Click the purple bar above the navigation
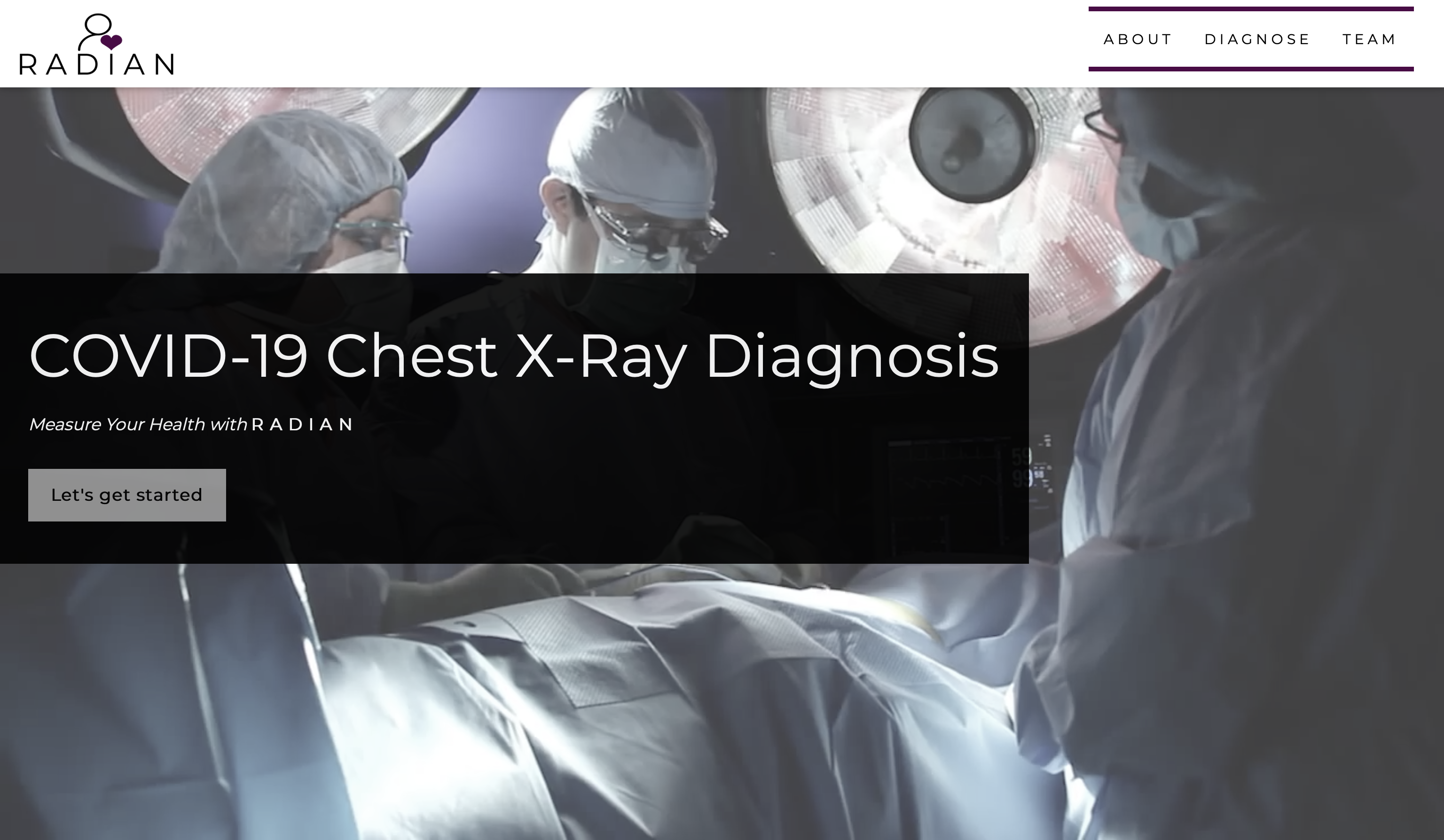 click(1251, 9)
